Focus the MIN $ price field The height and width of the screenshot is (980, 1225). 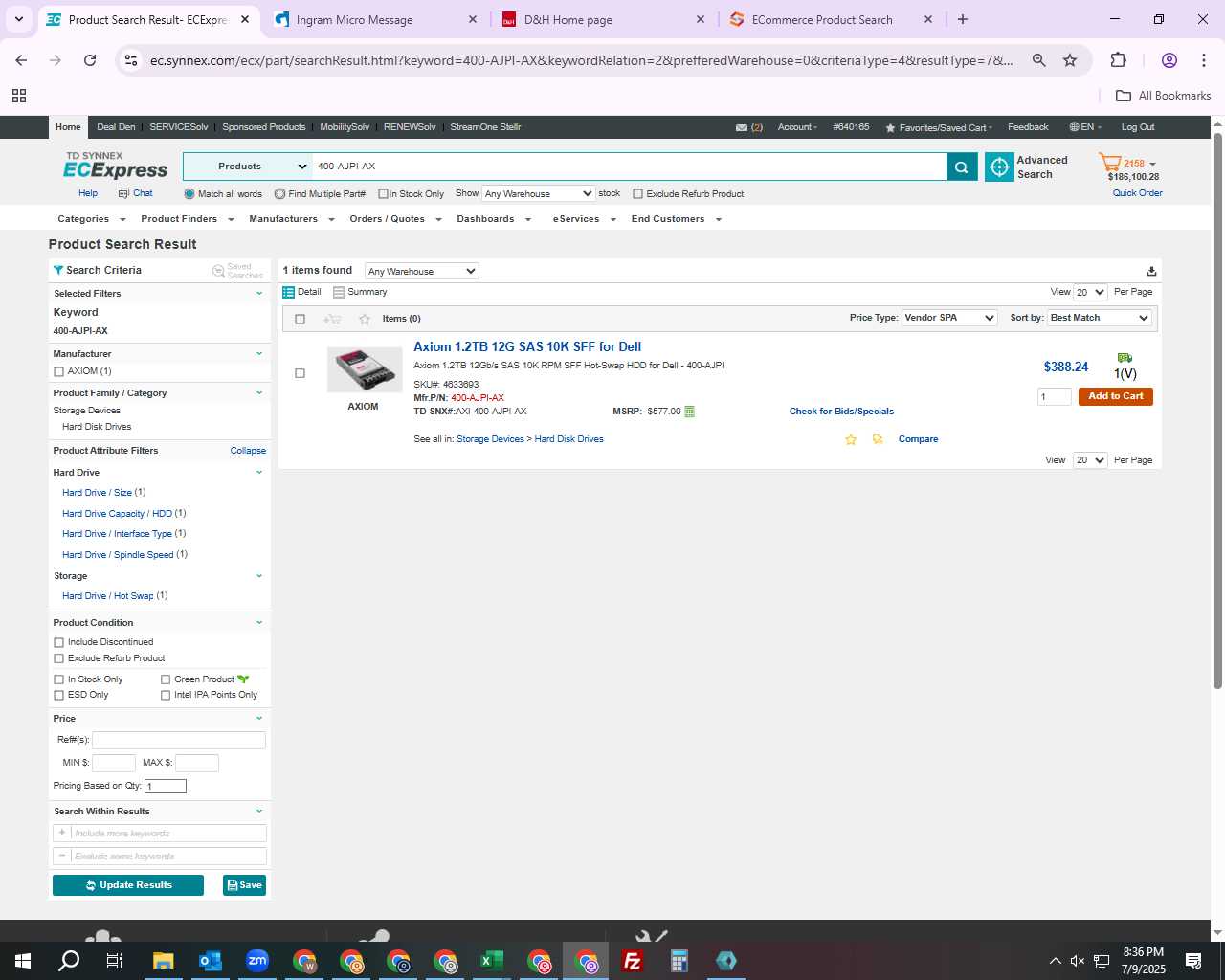113,763
